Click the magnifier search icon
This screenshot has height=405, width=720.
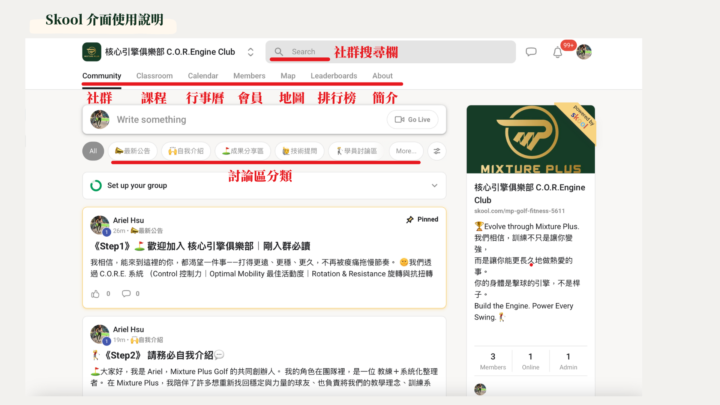coord(279,51)
